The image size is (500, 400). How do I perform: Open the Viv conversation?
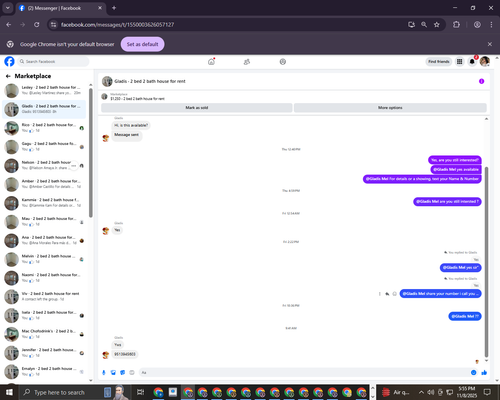pyautogui.click(x=44, y=296)
